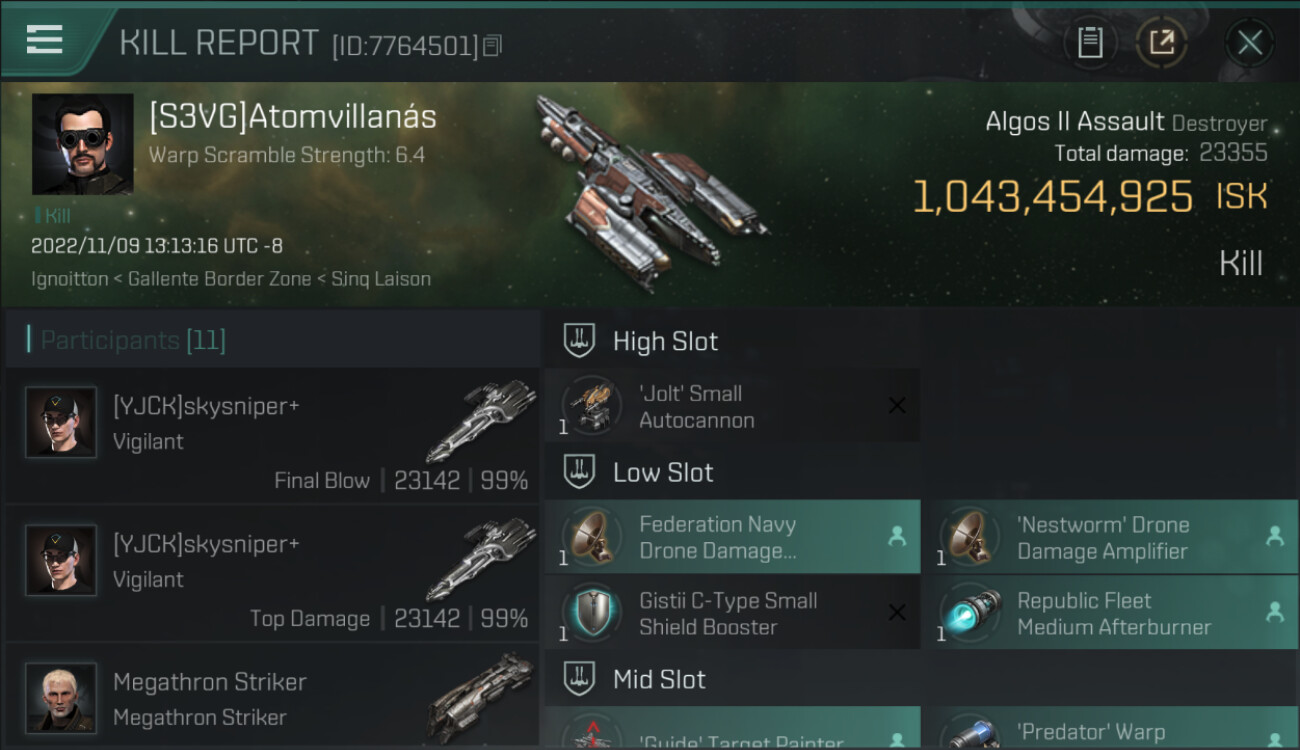Open the Republic Fleet Medium Afterburner item
Image resolution: width=1300 pixels, height=750 pixels.
pos(1110,613)
